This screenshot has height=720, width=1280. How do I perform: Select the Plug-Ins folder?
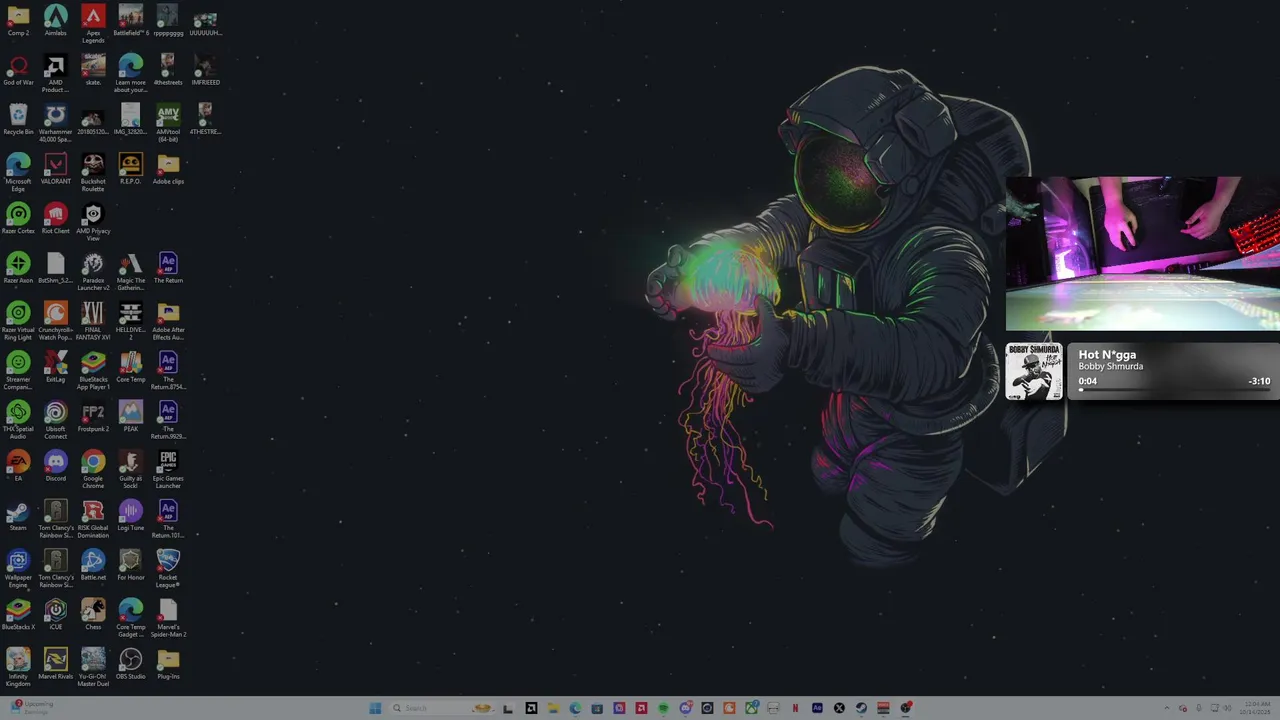(x=168, y=663)
